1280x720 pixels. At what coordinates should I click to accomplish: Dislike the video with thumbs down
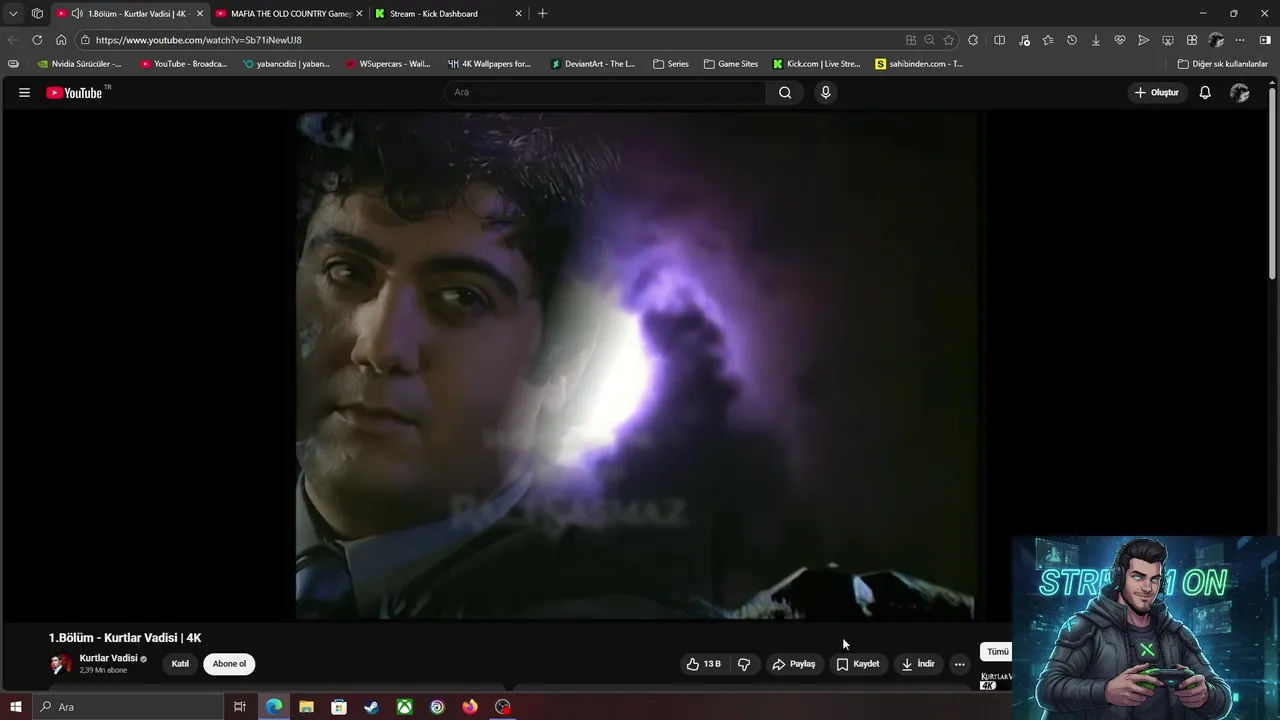click(744, 664)
